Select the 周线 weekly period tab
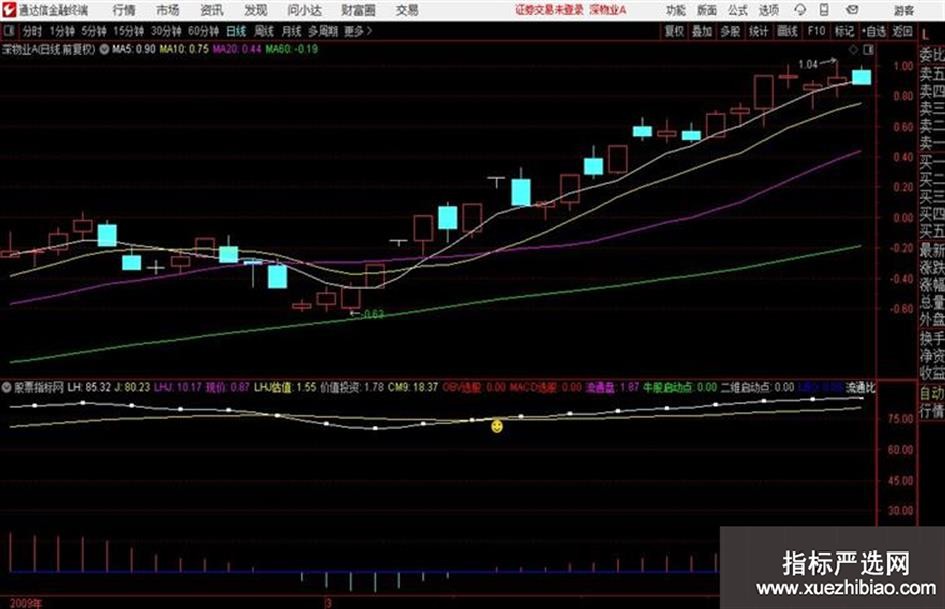 [x=264, y=31]
